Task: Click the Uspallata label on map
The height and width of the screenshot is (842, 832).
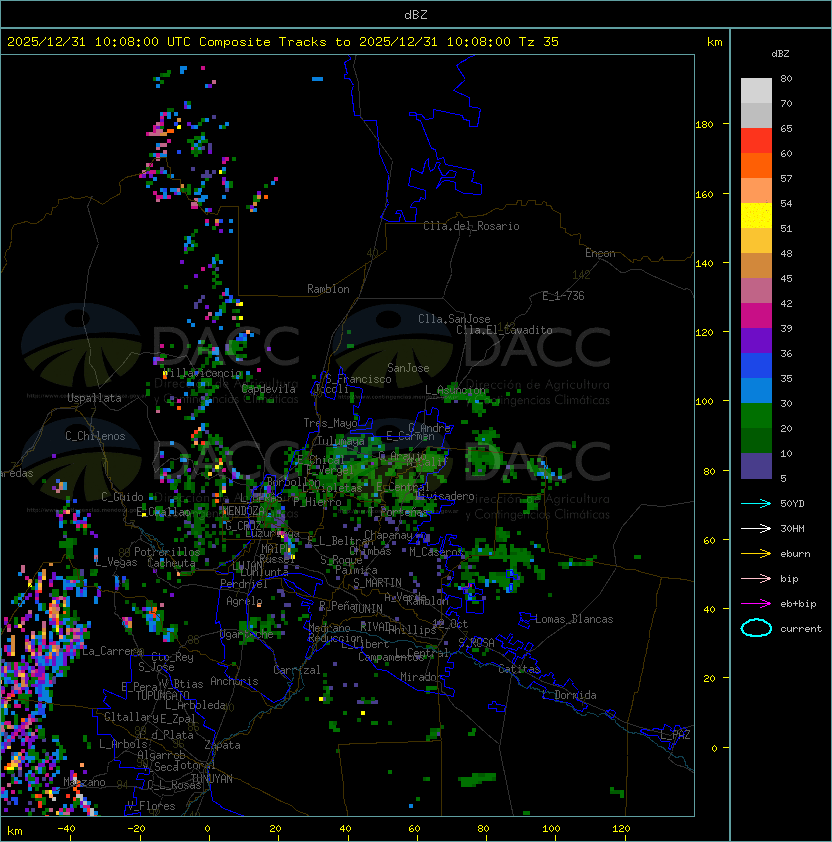Action: pyautogui.click(x=94, y=398)
